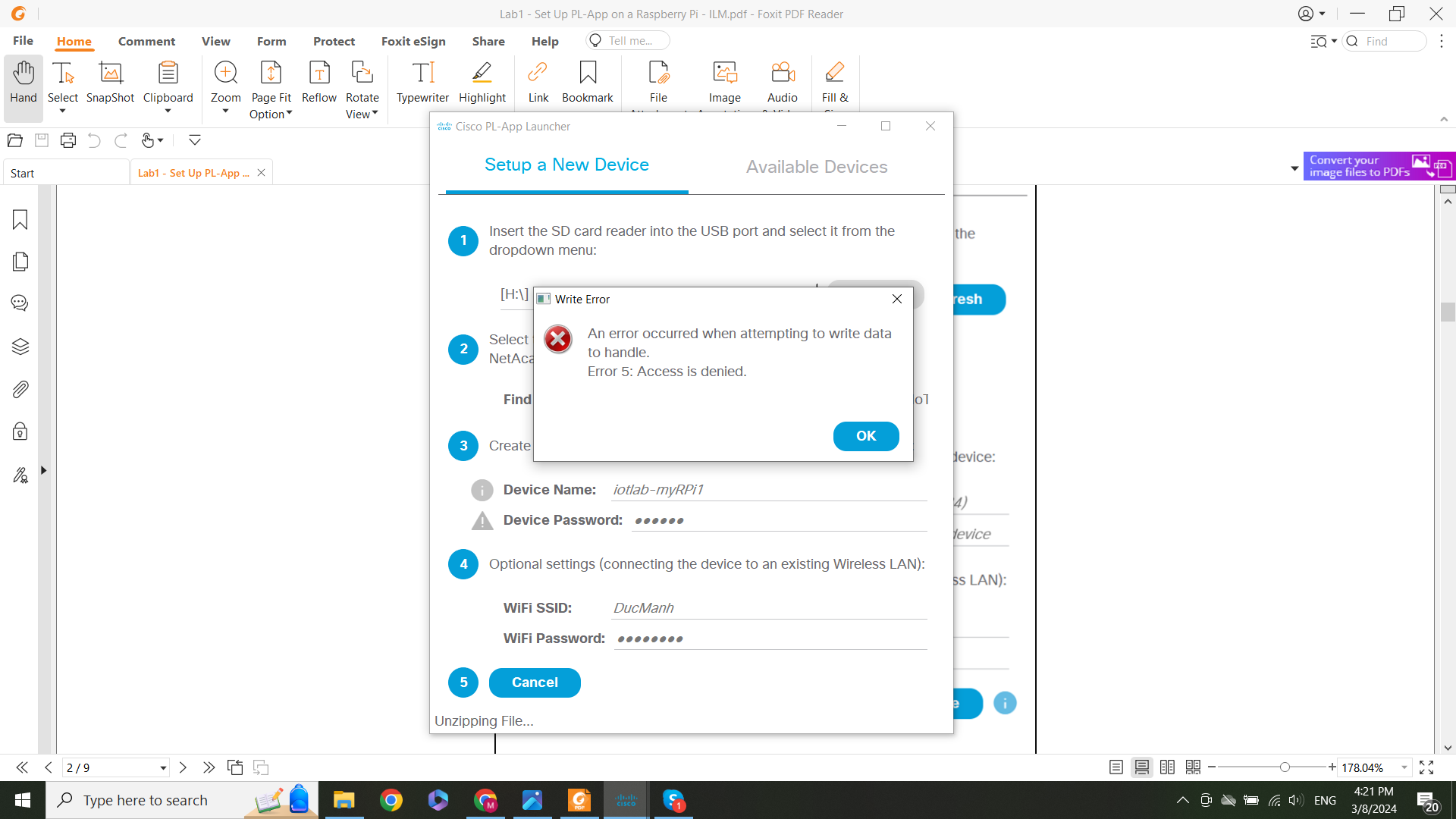Open the Protect menu
This screenshot has width=1456, height=819.
334,41
